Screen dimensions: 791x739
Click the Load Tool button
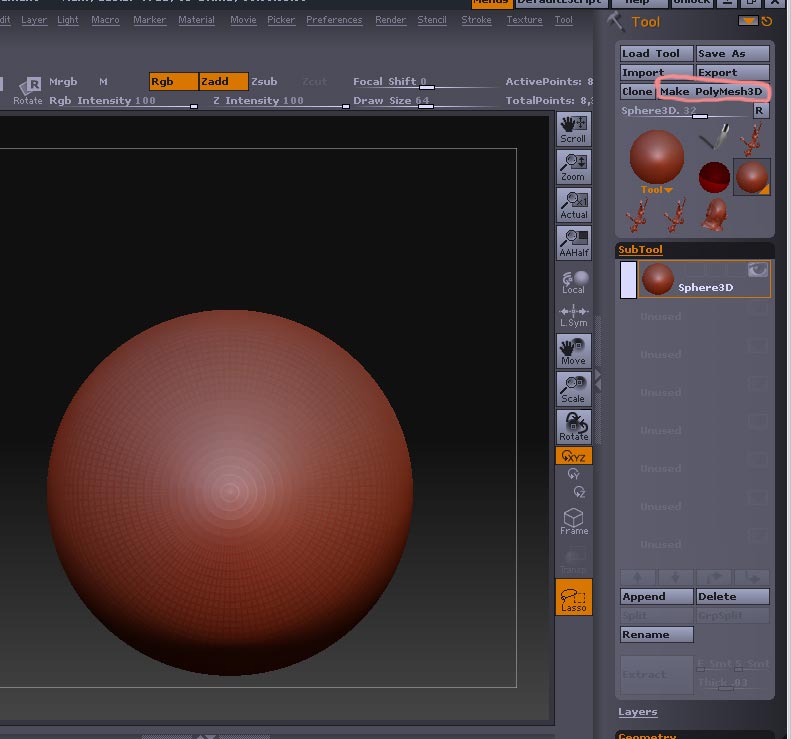click(x=656, y=53)
